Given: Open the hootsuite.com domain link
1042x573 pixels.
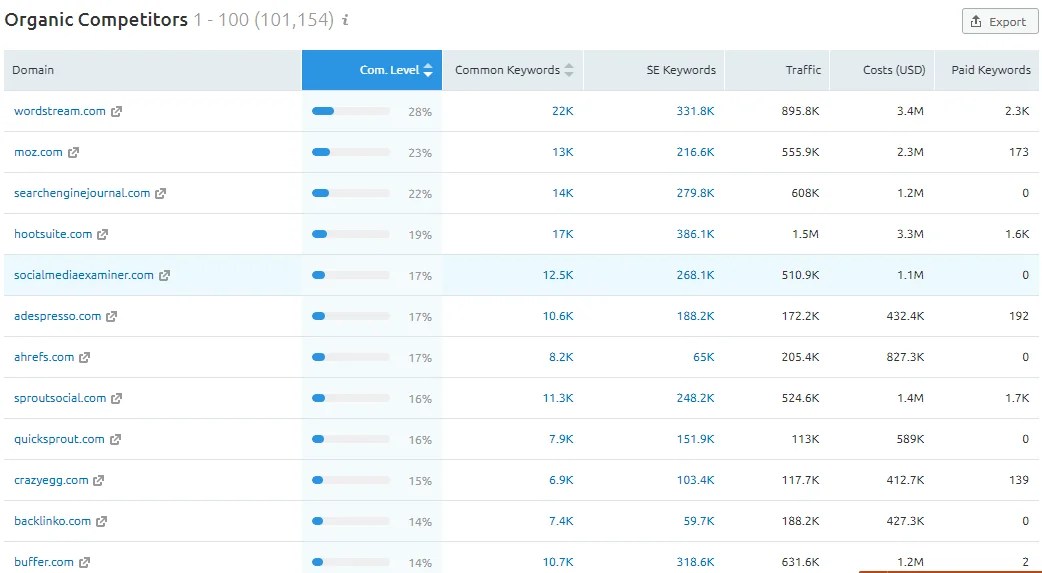Looking at the screenshot, I should pyautogui.click(x=53, y=234).
